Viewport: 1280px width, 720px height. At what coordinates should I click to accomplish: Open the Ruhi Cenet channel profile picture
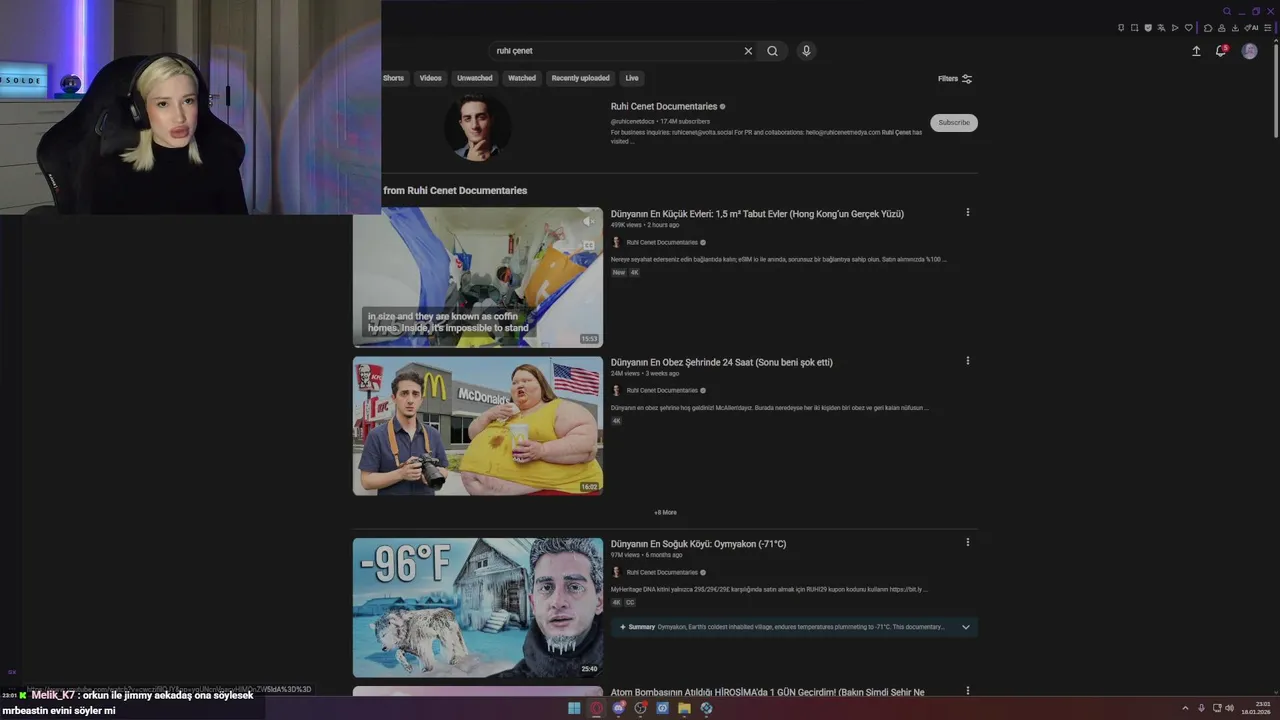coord(478,127)
